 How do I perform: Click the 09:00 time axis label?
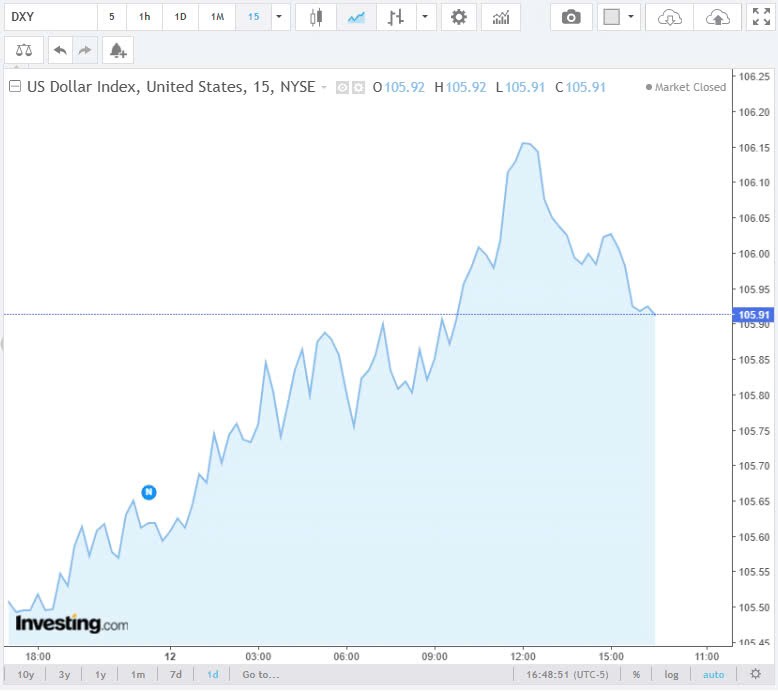434,656
